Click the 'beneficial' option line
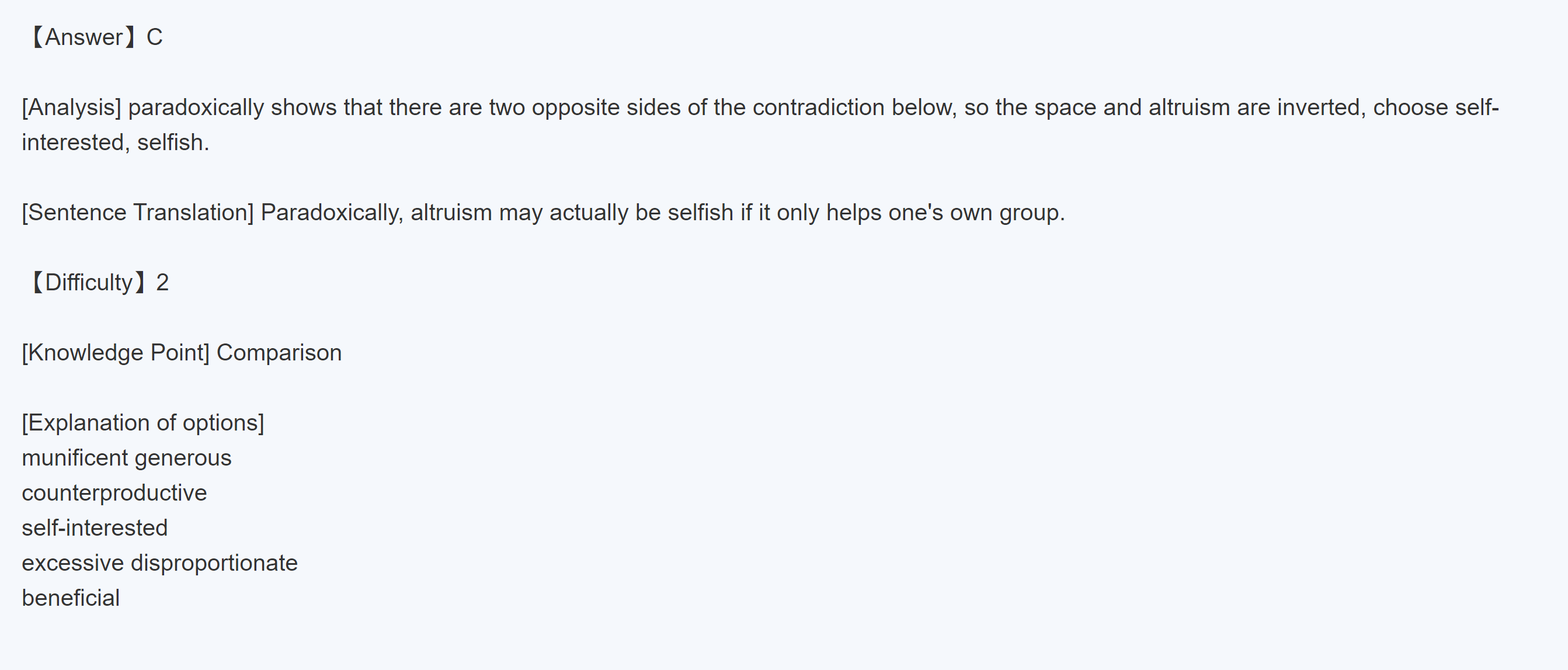Viewport: 1568px width, 670px height. pyautogui.click(x=71, y=598)
